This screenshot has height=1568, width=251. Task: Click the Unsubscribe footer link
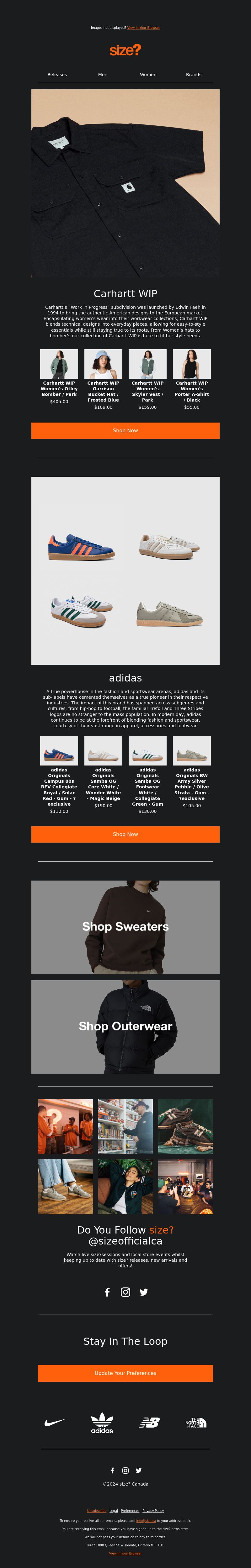[97, 1511]
